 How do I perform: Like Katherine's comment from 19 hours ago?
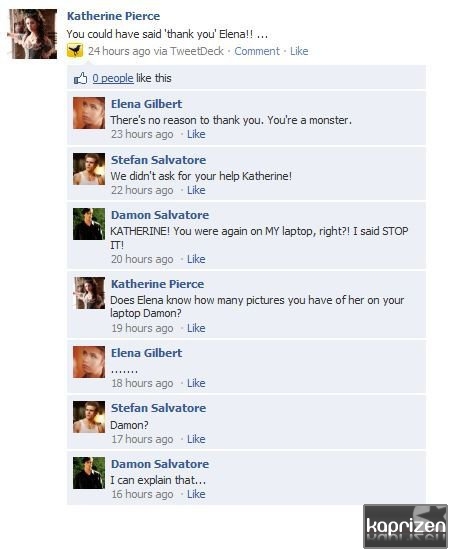click(196, 328)
